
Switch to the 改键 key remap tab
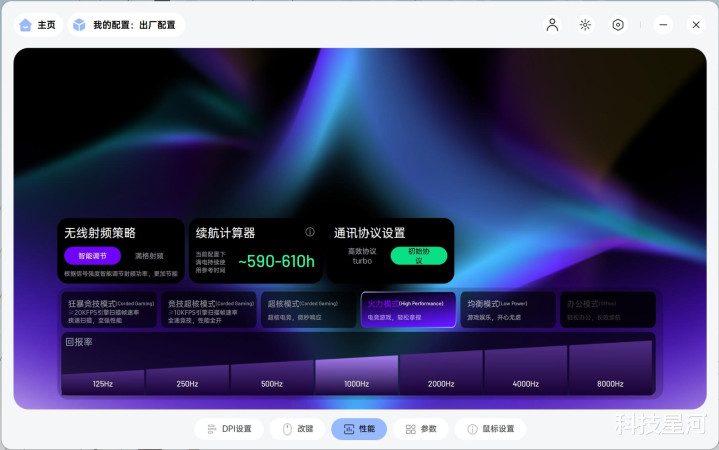click(298, 429)
